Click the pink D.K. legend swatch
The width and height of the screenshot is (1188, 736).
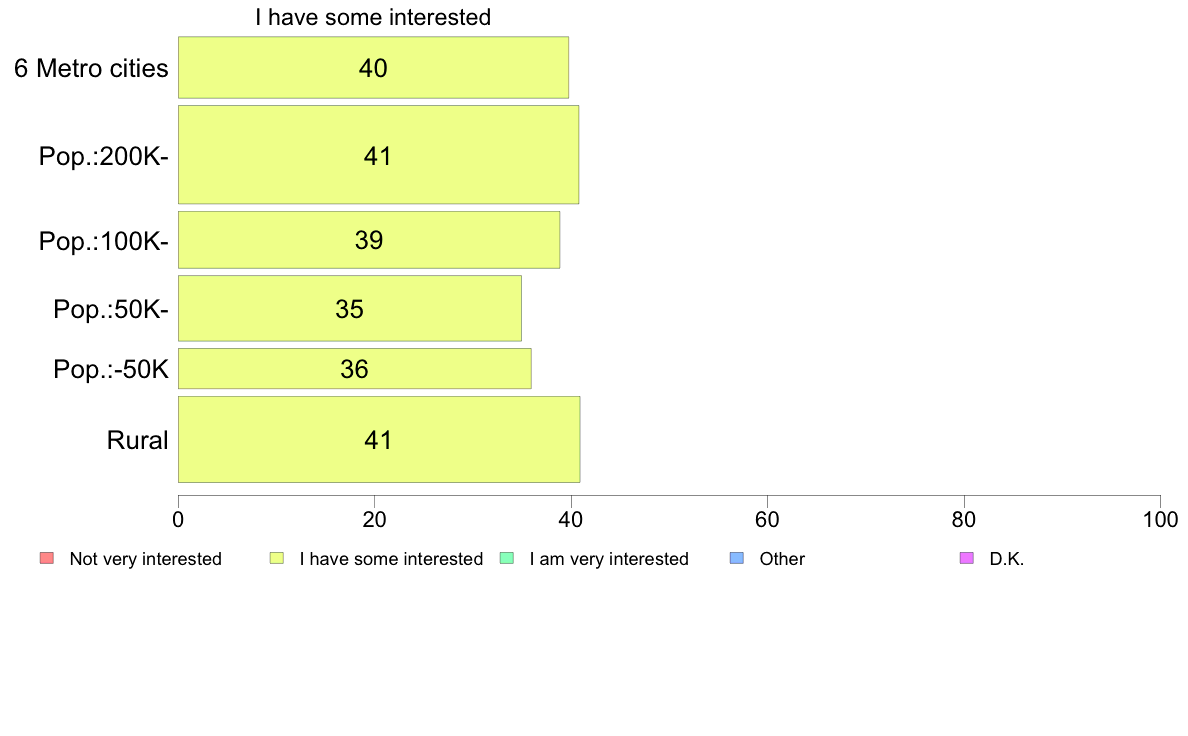(967, 559)
